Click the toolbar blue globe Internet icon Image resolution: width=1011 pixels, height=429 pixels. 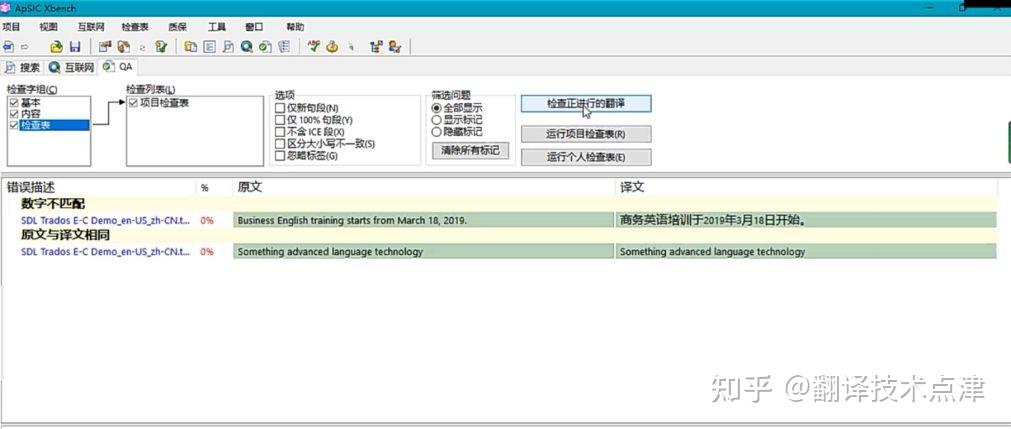pyautogui.click(x=246, y=46)
